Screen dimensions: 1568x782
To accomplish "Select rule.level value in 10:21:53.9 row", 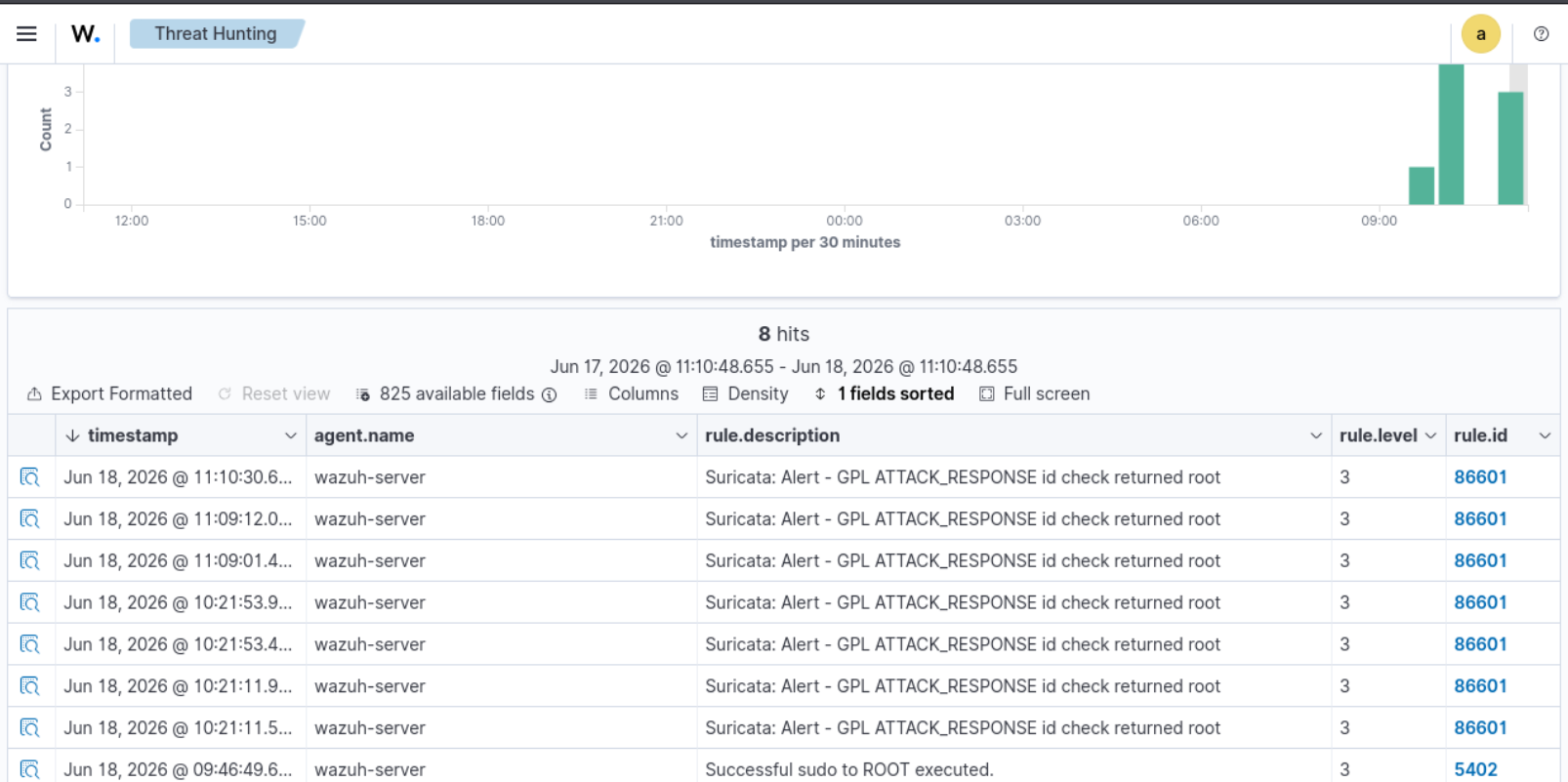I will [1344, 602].
